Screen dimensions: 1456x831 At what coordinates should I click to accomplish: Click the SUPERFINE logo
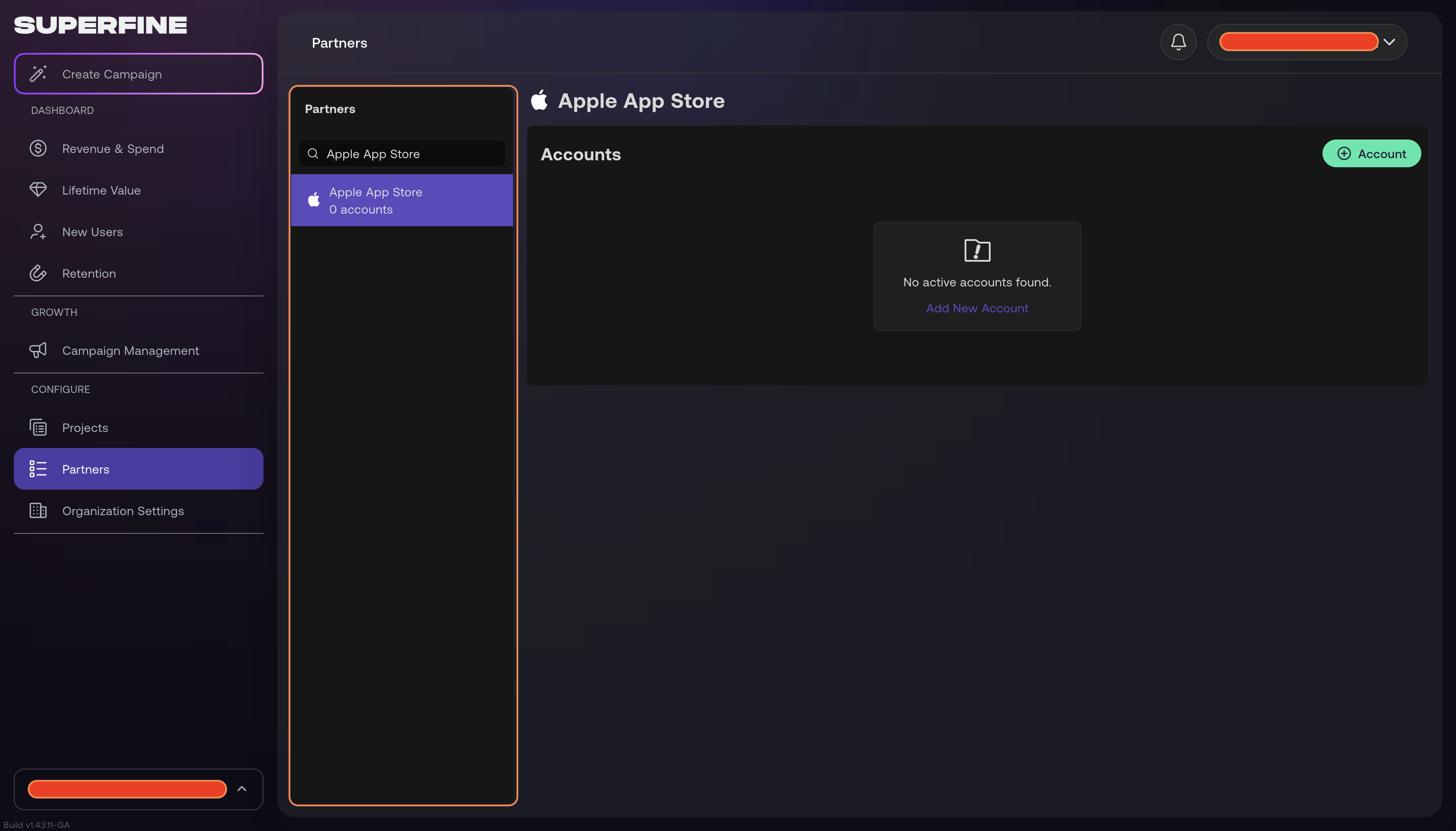[101, 25]
